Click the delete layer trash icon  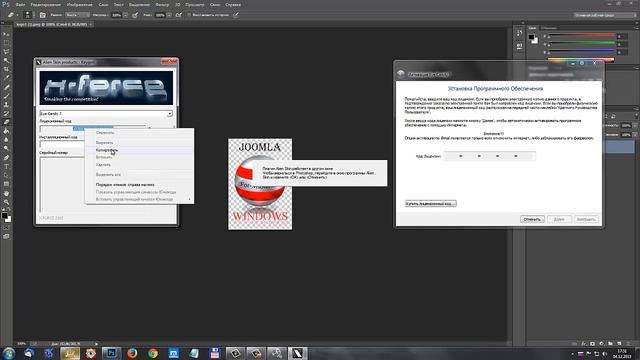coord(629,344)
